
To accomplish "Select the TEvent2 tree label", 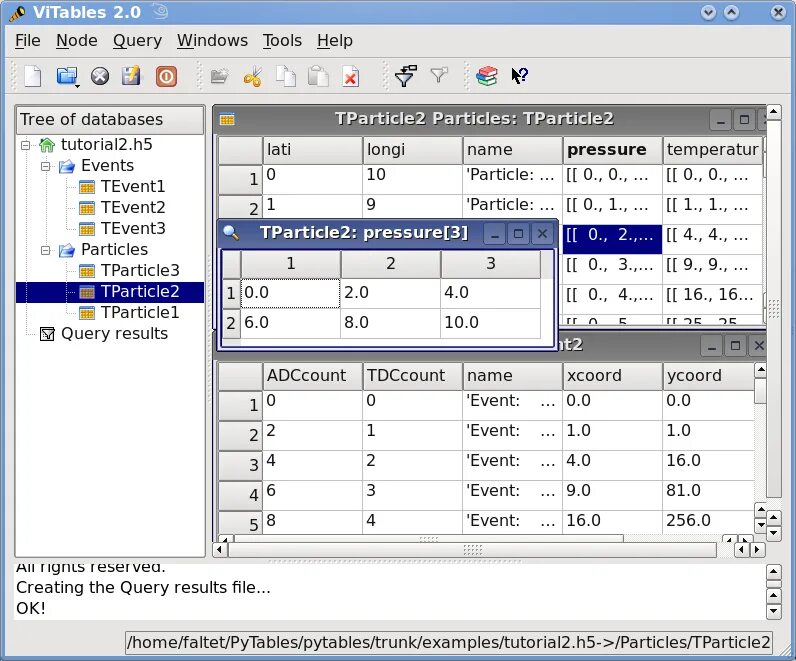I will click(132, 208).
